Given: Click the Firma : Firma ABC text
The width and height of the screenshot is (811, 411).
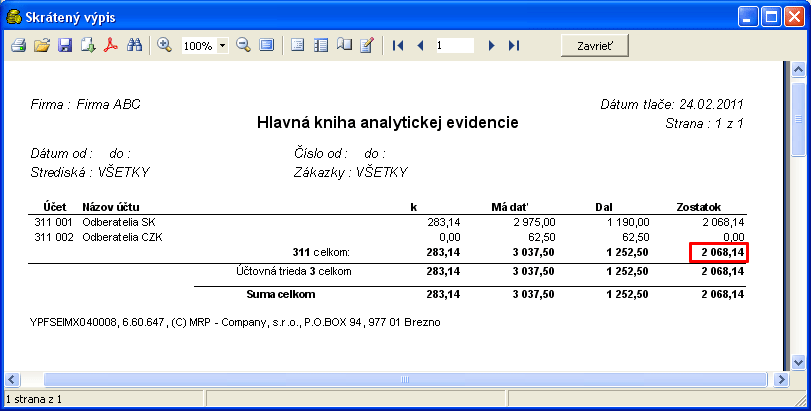Looking at the screenshot, I should (x=85, y=104).
